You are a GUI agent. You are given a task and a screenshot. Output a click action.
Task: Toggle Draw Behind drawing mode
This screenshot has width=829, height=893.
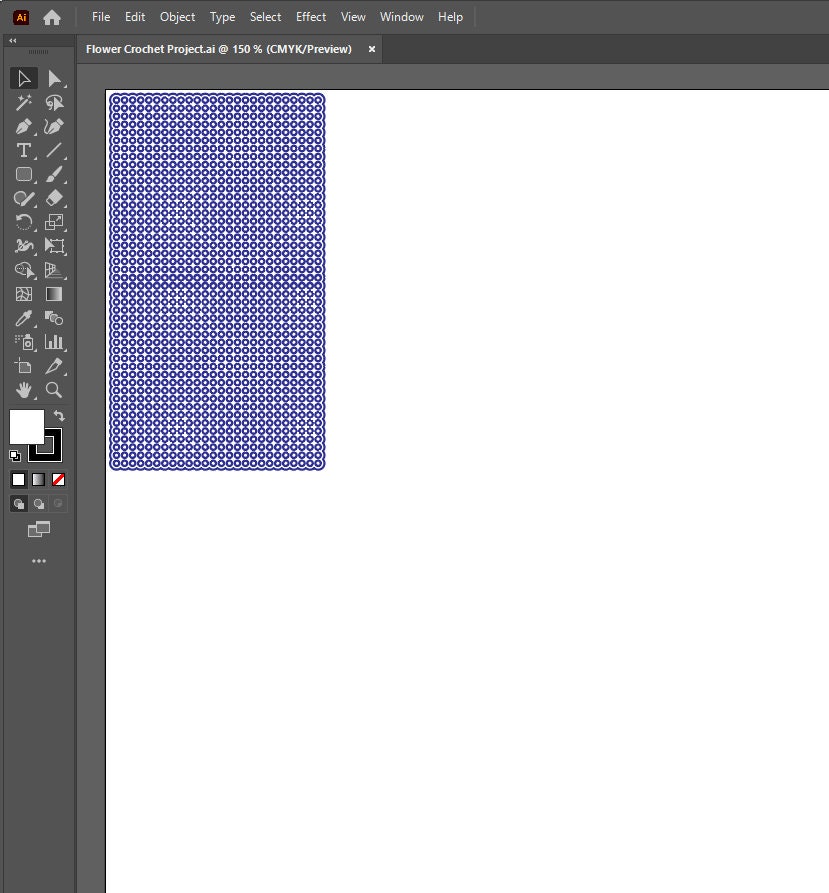click(38, 503)
